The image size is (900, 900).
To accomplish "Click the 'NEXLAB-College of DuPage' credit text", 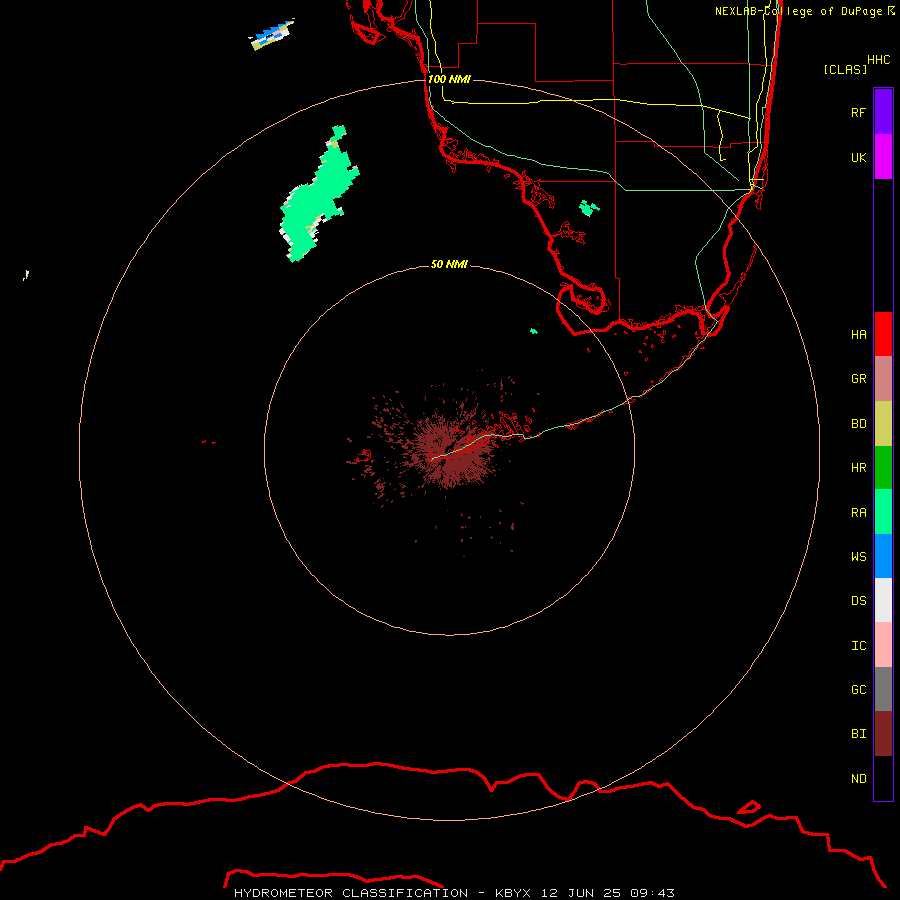I will 798,11.
